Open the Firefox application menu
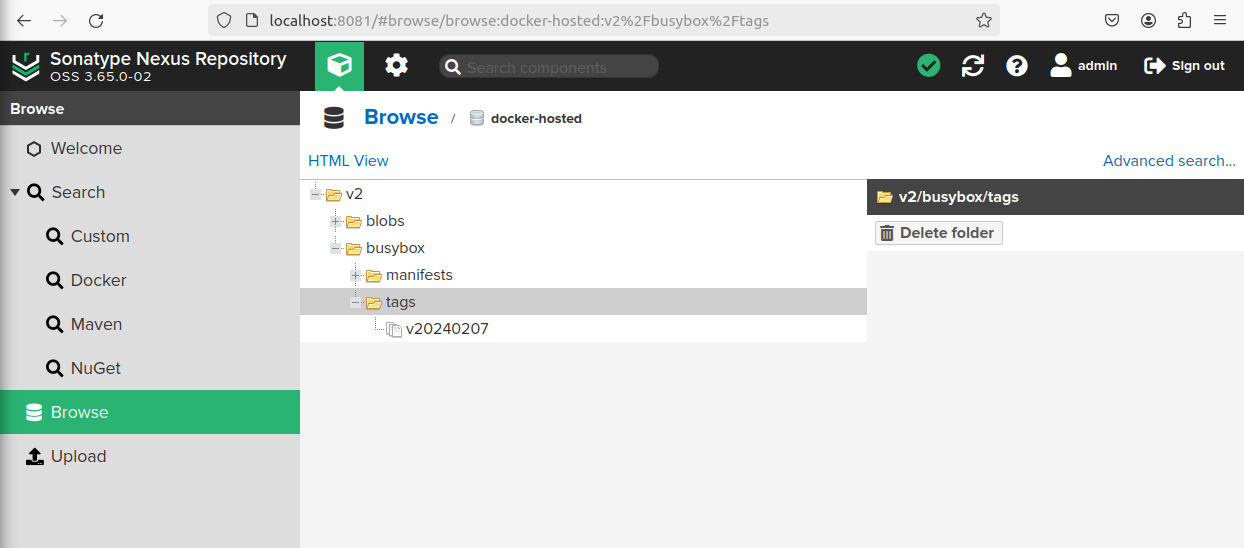Viewport: 1244px width, 548px height. [1220, 20]
